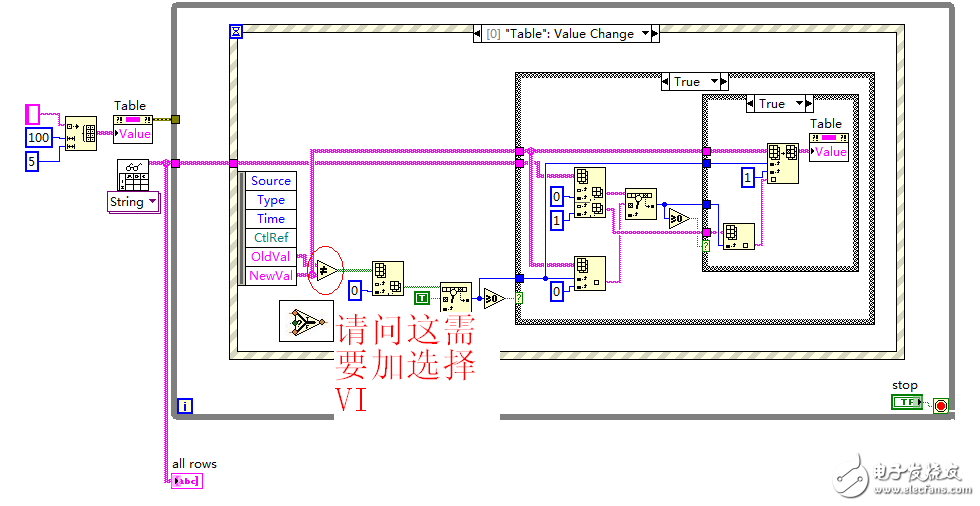Click the 1 constant below 0 in outer case
The image size is (980, 506).
[556, 221]
